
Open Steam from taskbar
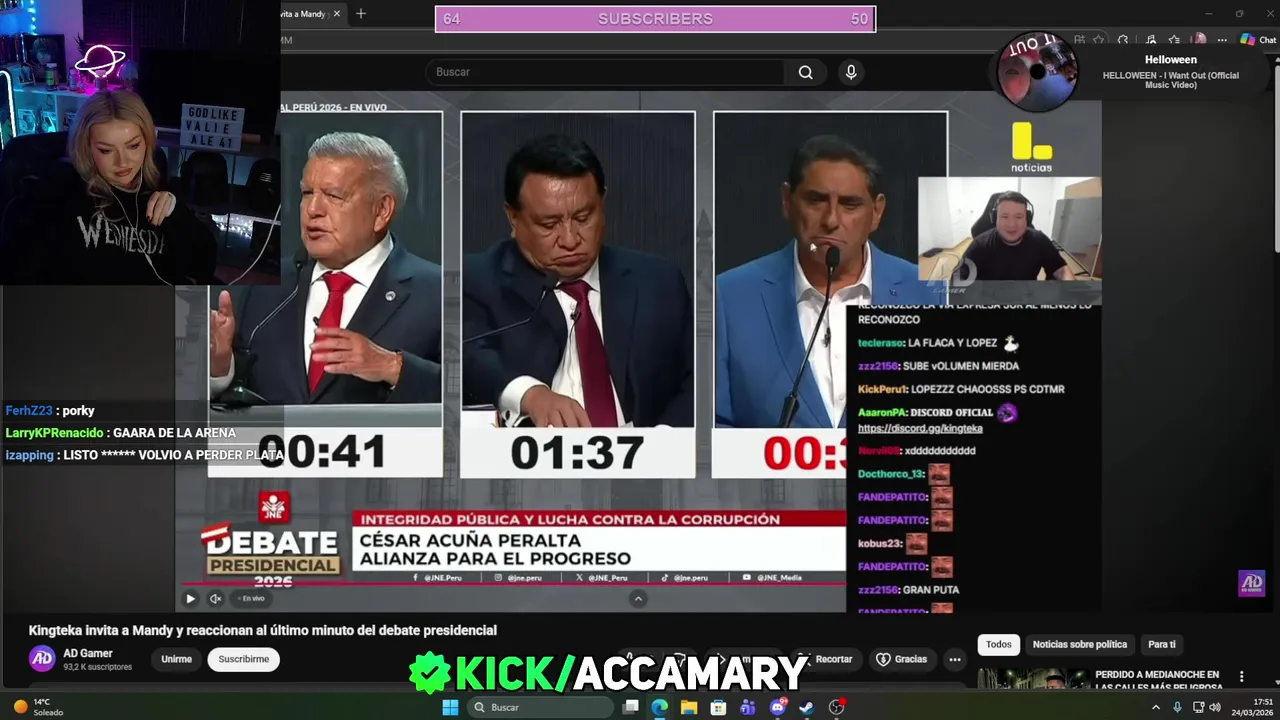click(807, 707)
